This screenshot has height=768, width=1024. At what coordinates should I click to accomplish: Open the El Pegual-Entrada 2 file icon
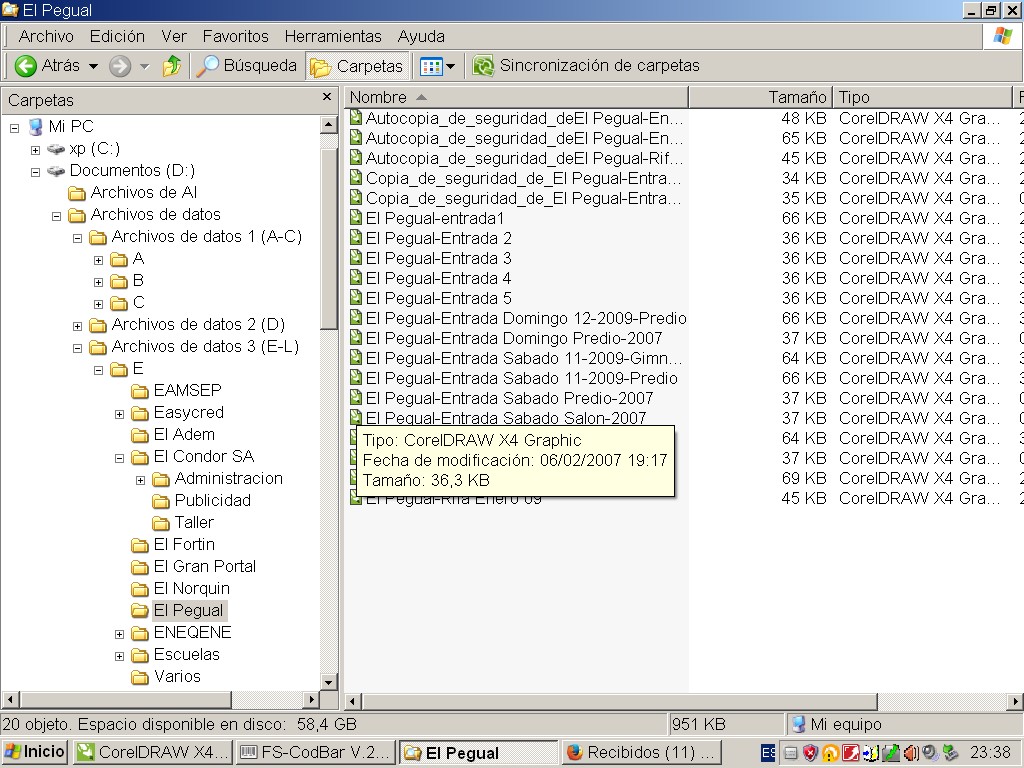click(356, 238)
